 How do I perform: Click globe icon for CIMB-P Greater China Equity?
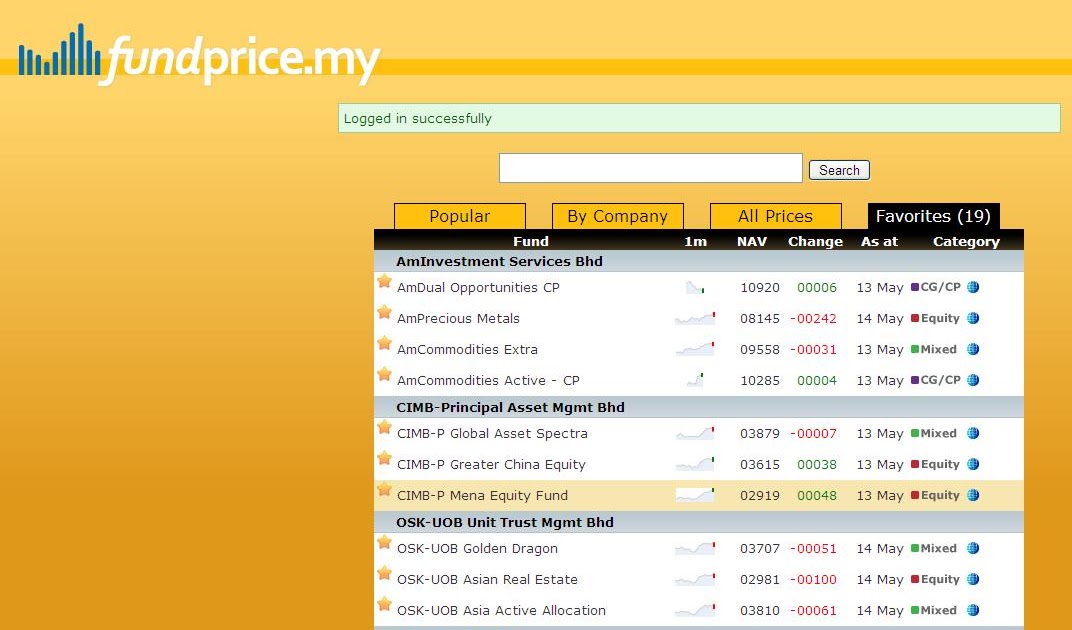coord(973,464)
